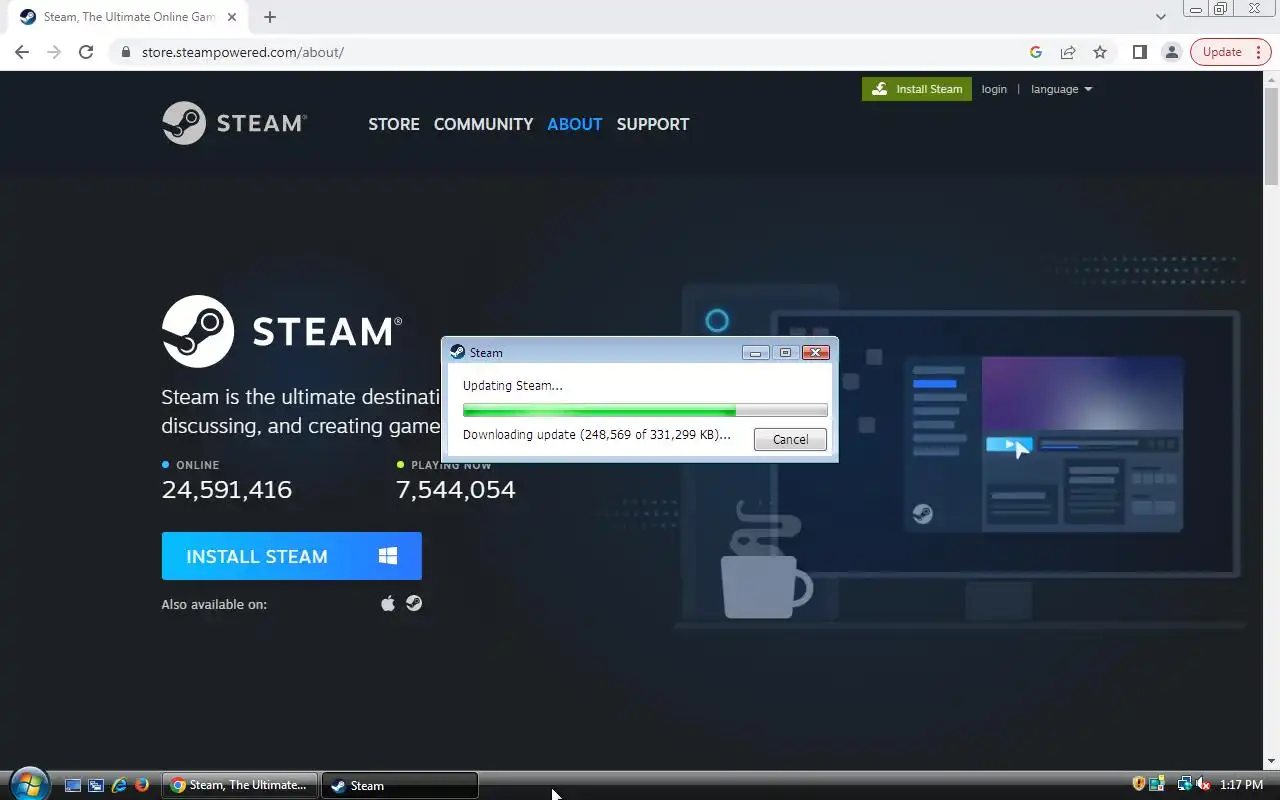The width and height of the screenshot is (1280, 800).
Task: Click the Steam logo in the site header
Action: coord(235,123)
